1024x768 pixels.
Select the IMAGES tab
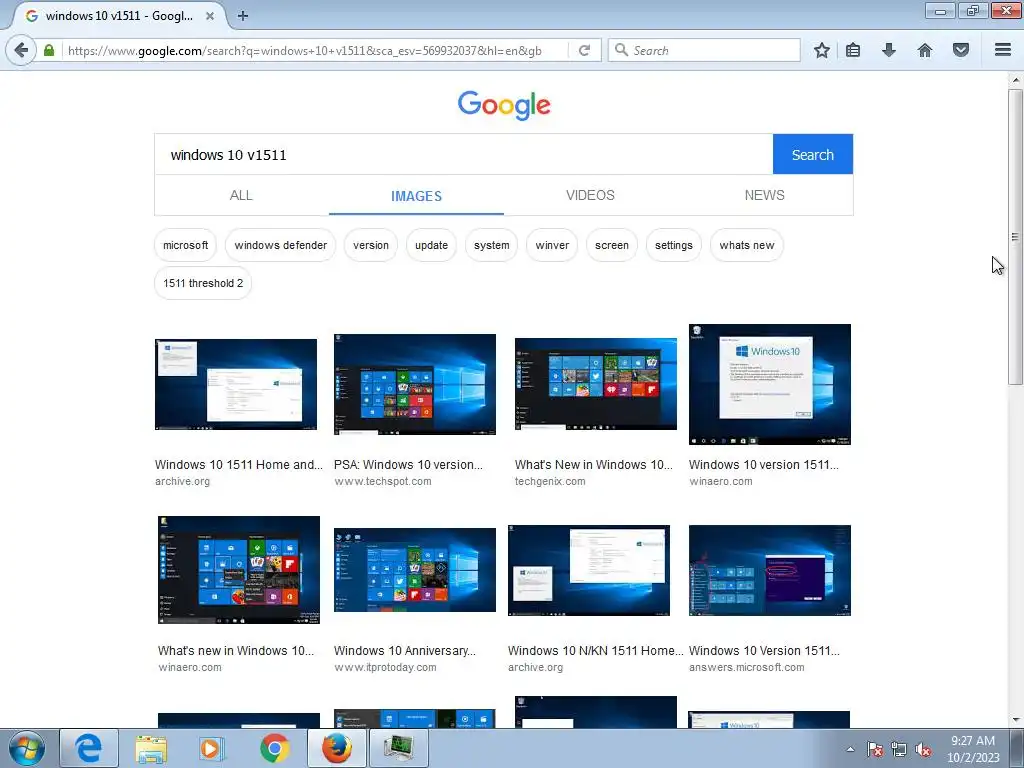416,195
